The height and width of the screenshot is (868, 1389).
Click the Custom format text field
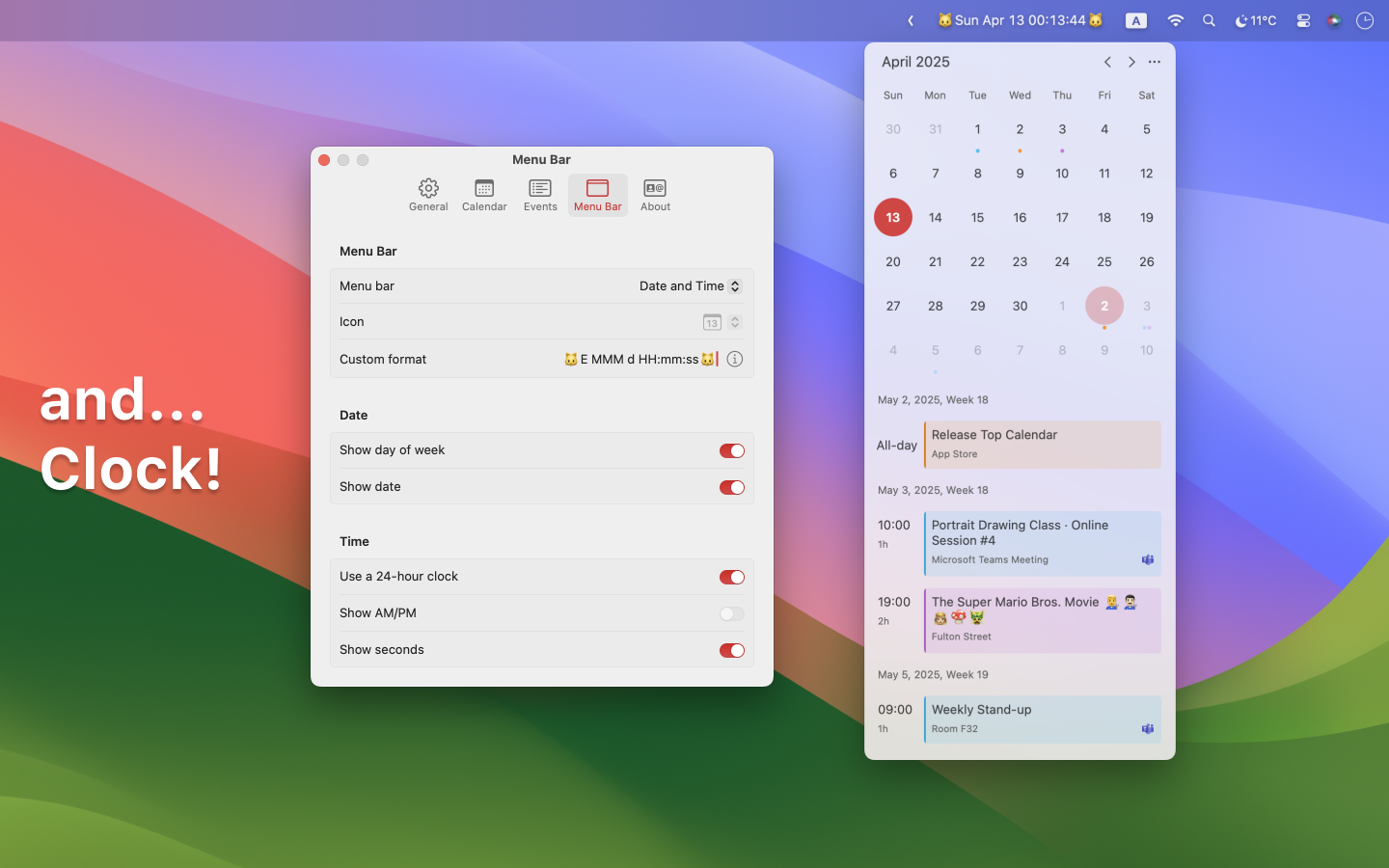(x=640, y=359)
